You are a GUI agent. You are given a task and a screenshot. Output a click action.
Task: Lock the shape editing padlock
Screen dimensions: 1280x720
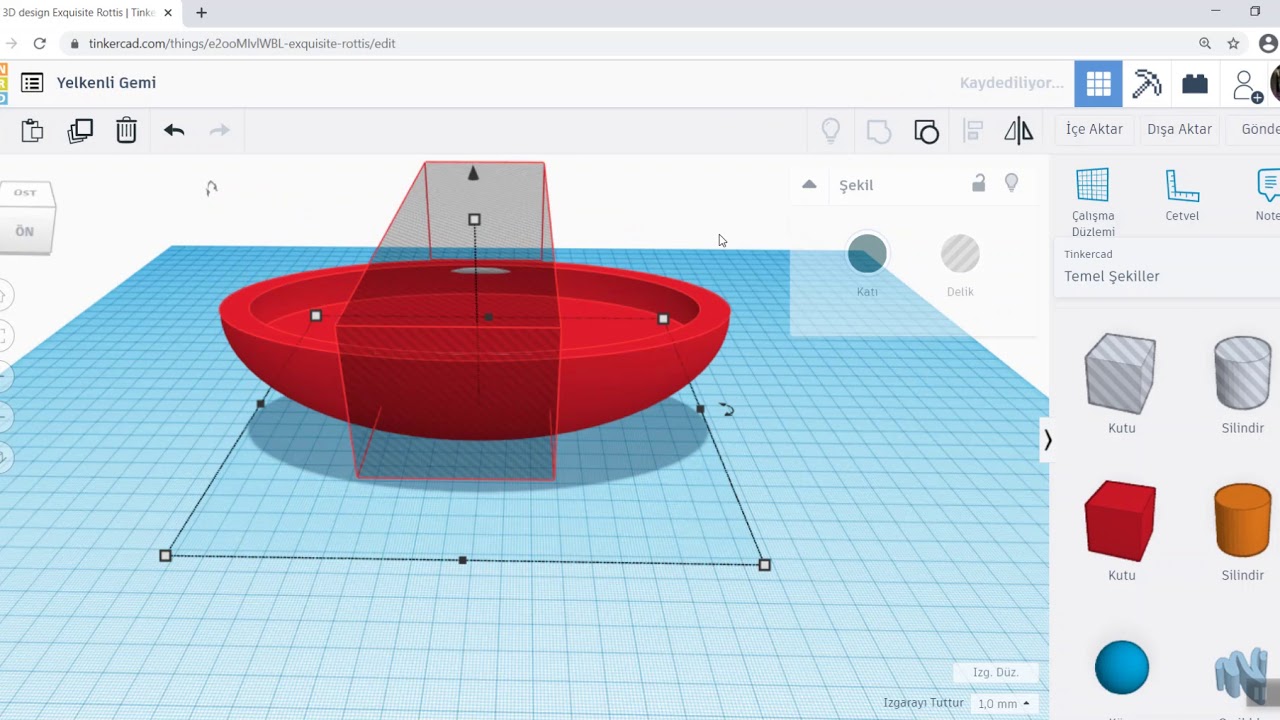click(x=979, y=183)
